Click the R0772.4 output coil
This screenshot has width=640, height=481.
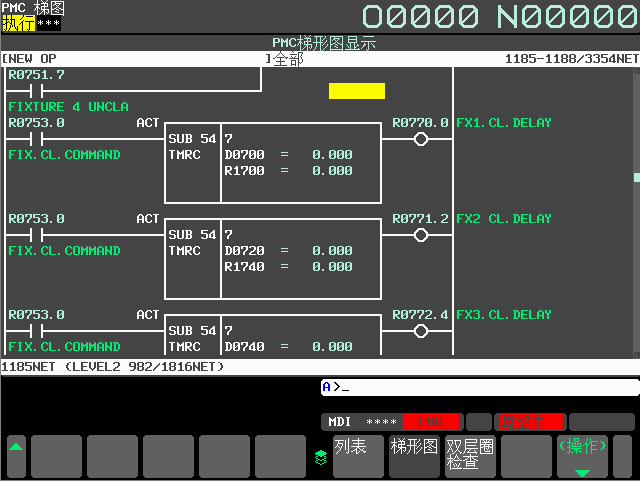[x=420, y=331]
